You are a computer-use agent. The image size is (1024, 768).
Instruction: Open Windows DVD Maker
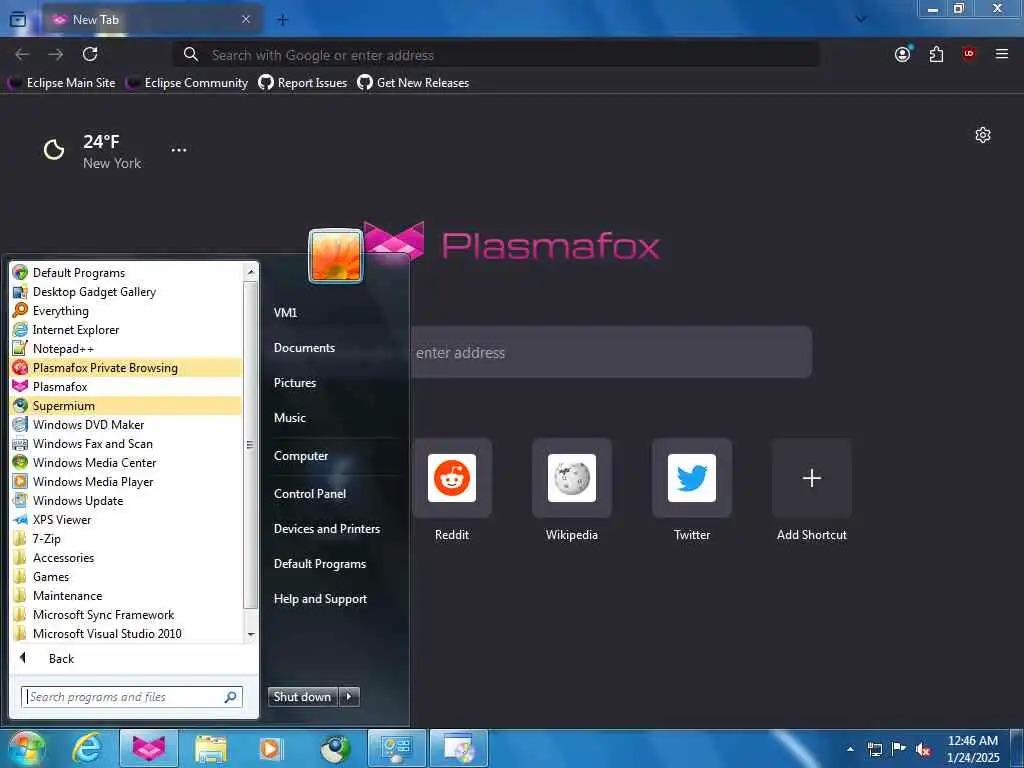[127, 424]
